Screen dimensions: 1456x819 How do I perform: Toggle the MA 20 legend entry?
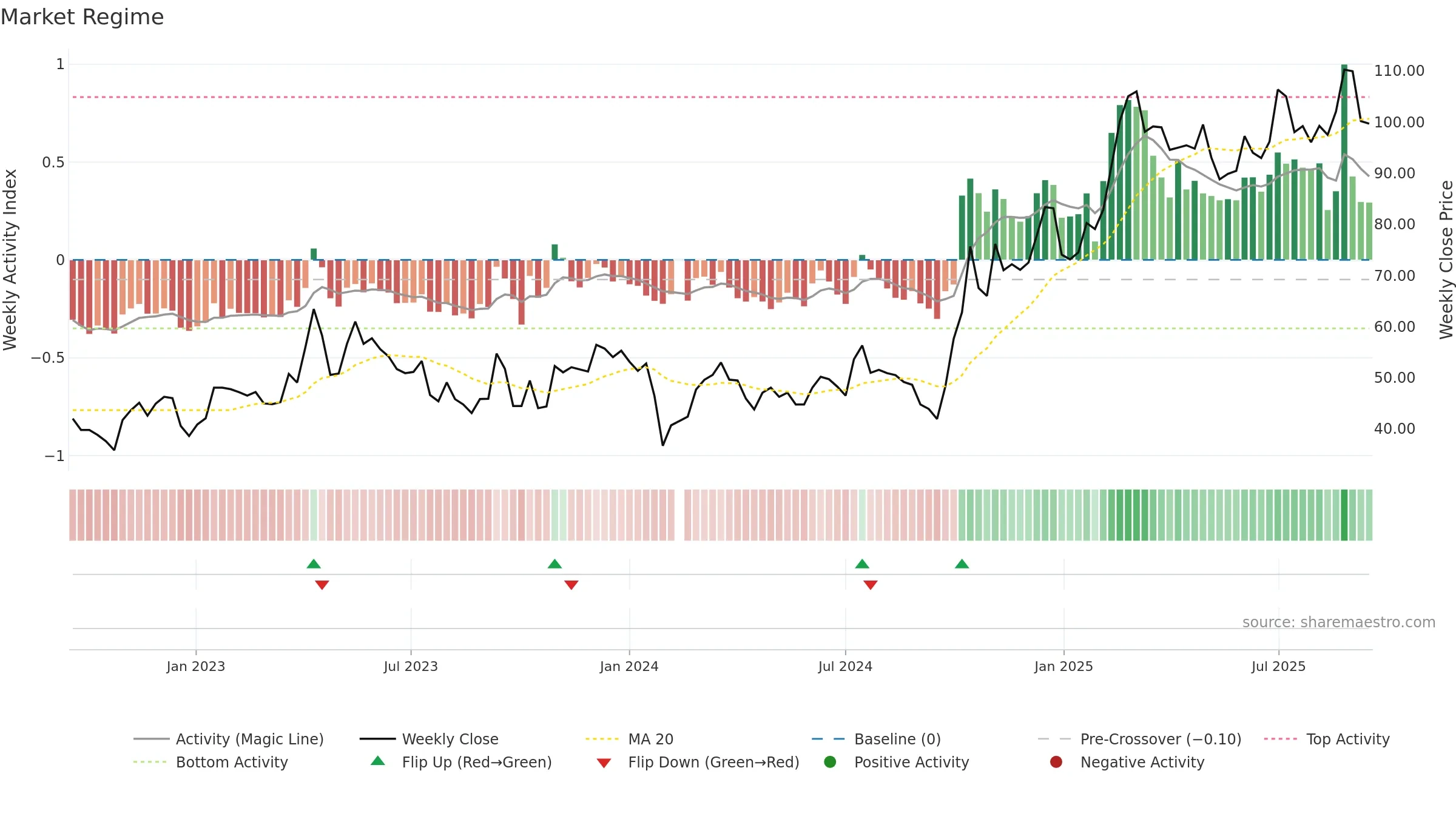pyautogui.click(x=629, y=739)
